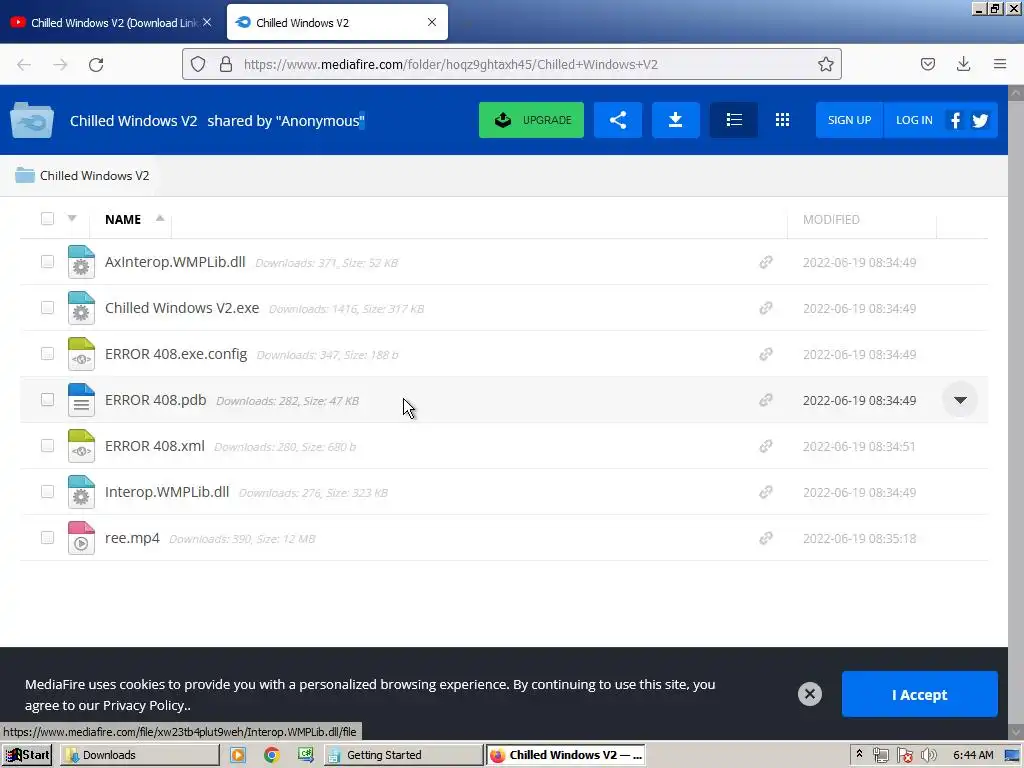Check the box for Interop.WMPLib.dll
The height and width of the screenshot is (768, 1024).
click(47, 491)
